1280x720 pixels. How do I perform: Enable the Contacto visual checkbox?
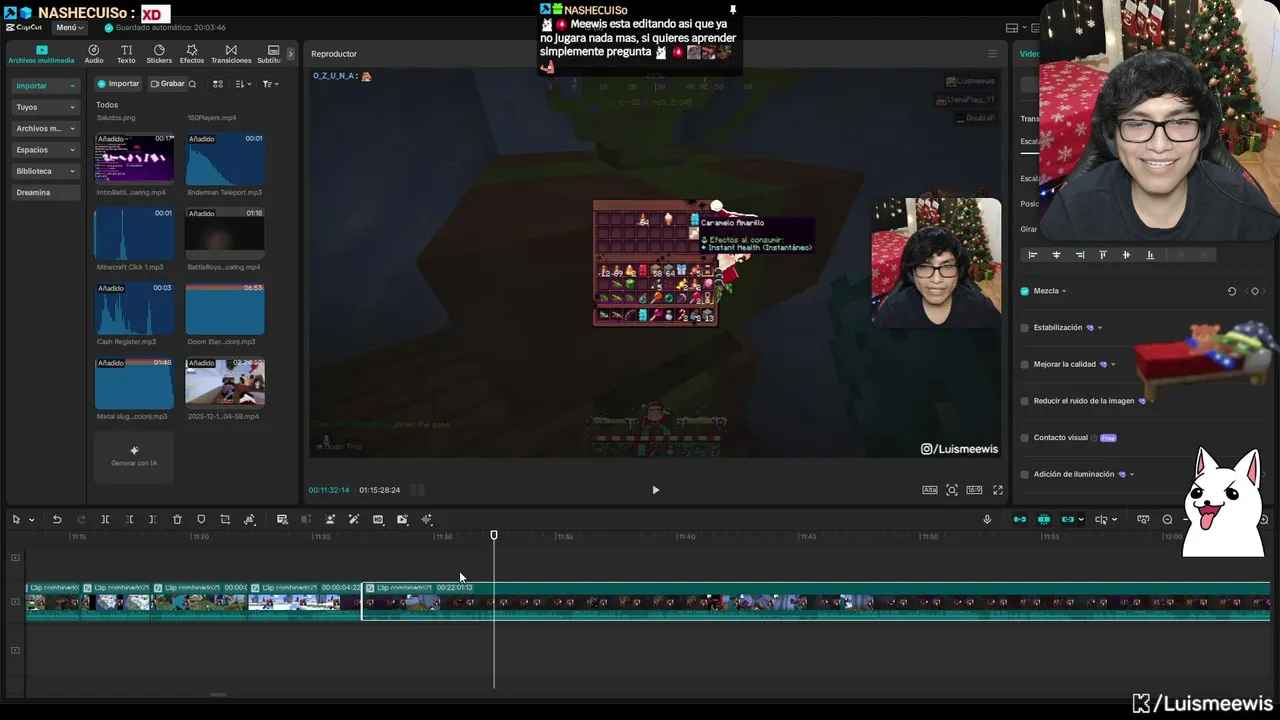pos(1024,438)
